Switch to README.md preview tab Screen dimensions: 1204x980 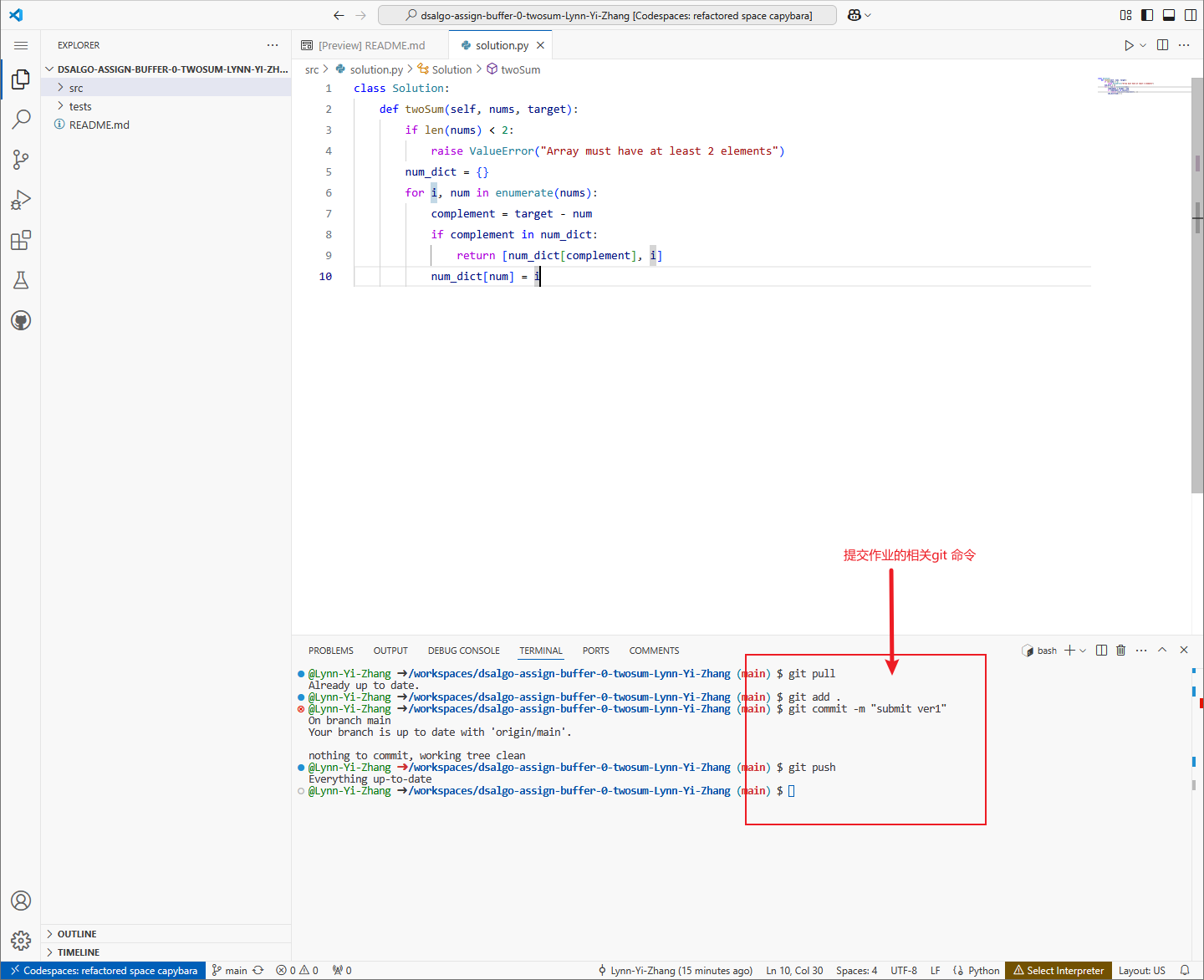click(370, 45)
